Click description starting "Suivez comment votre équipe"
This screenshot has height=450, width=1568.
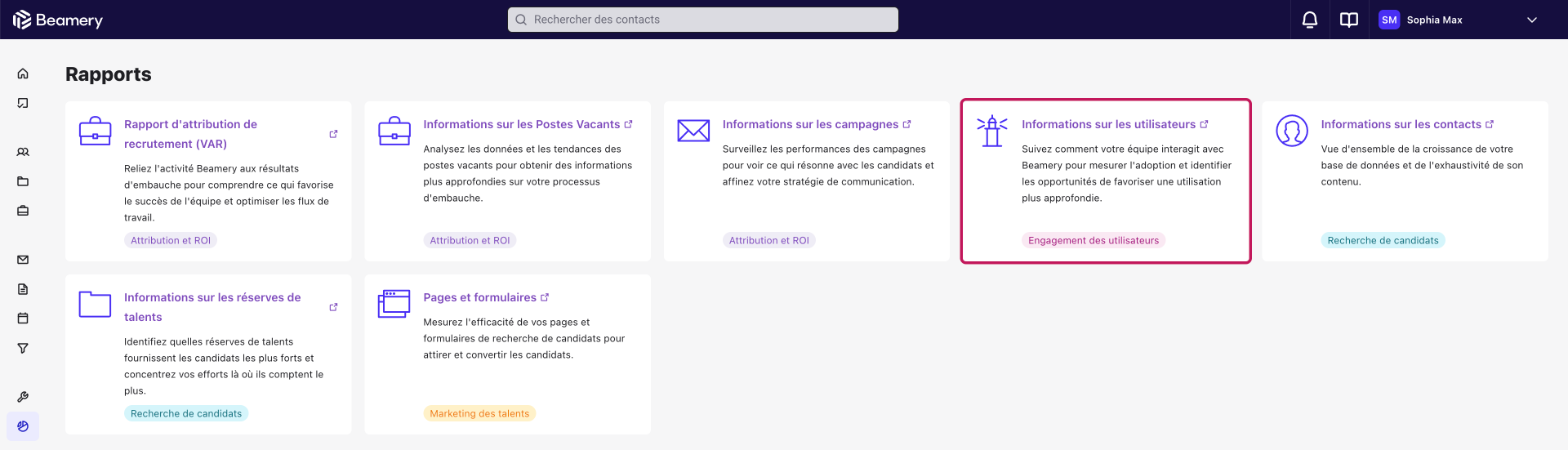[1126, 173]
